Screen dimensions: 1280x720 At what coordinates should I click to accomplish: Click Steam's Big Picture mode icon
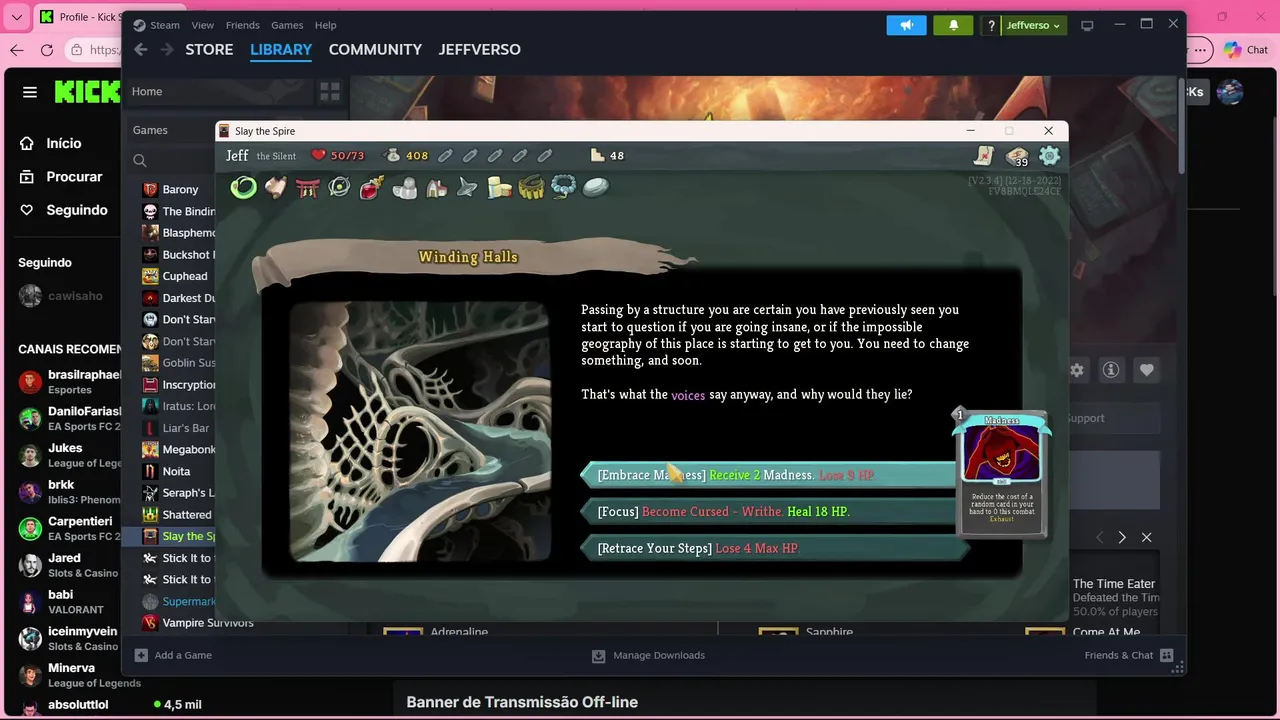[x=1087, y=25]
